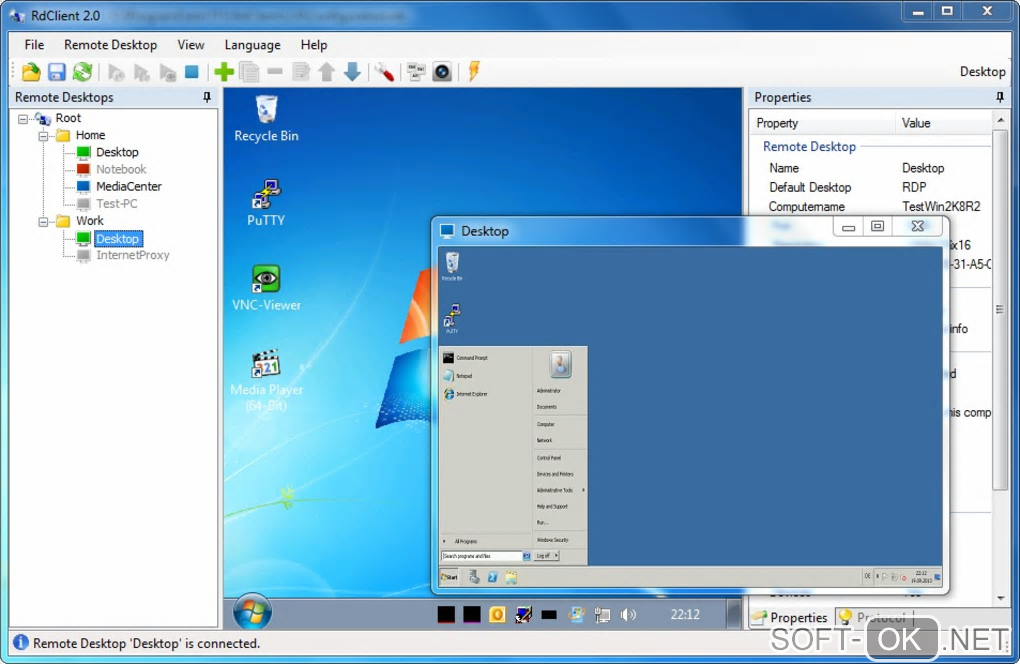Click the Property column header
The image size is (1020, 664).
pos(823,123)
